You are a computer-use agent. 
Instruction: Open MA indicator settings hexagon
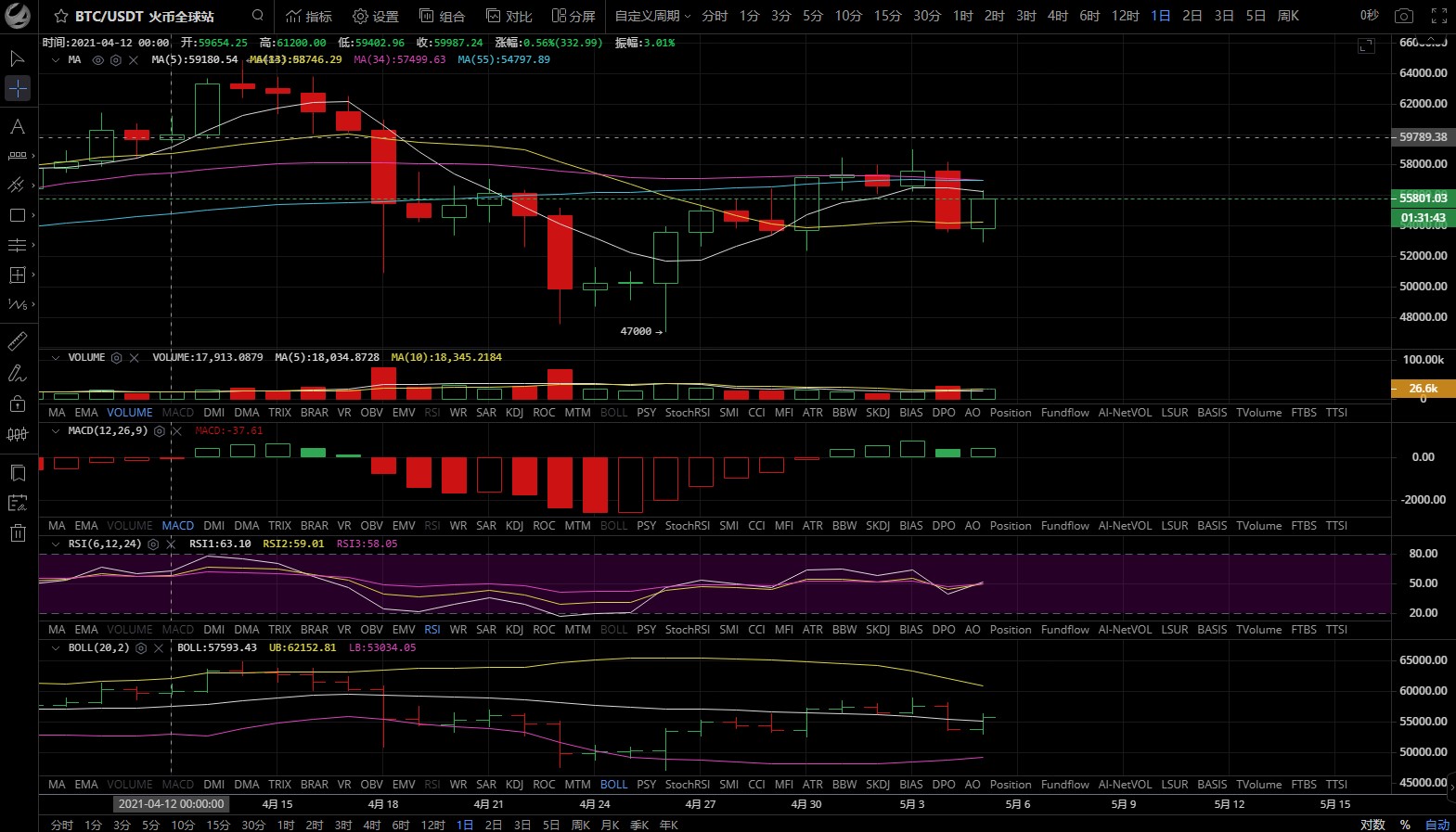[115, 59]
